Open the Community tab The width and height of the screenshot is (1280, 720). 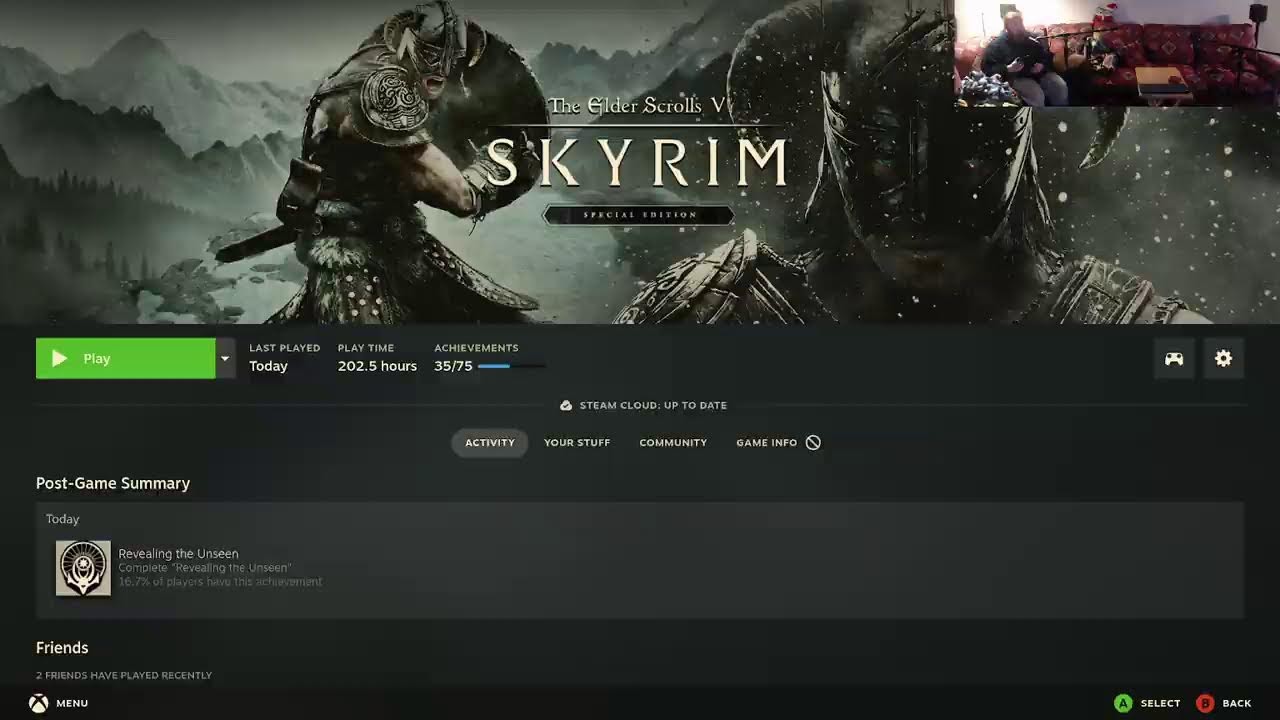click(x=673, y=443)
